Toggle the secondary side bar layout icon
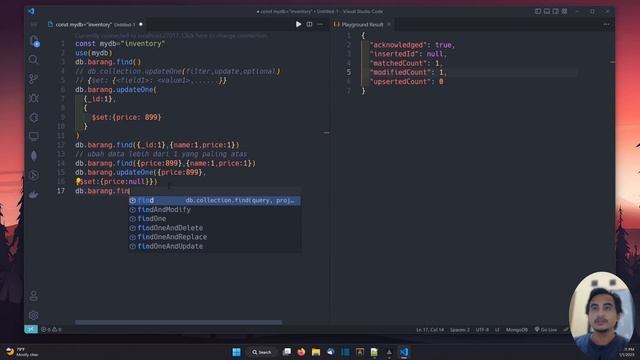 coord(556,11)
